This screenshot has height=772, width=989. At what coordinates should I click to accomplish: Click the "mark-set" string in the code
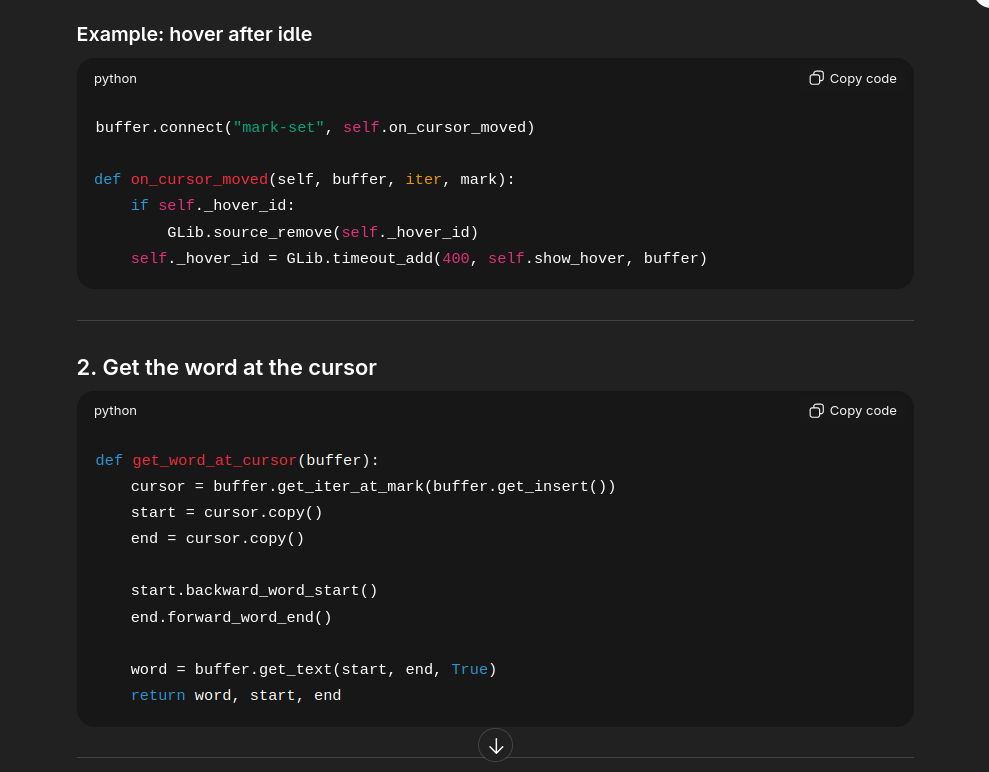(278, 128)
